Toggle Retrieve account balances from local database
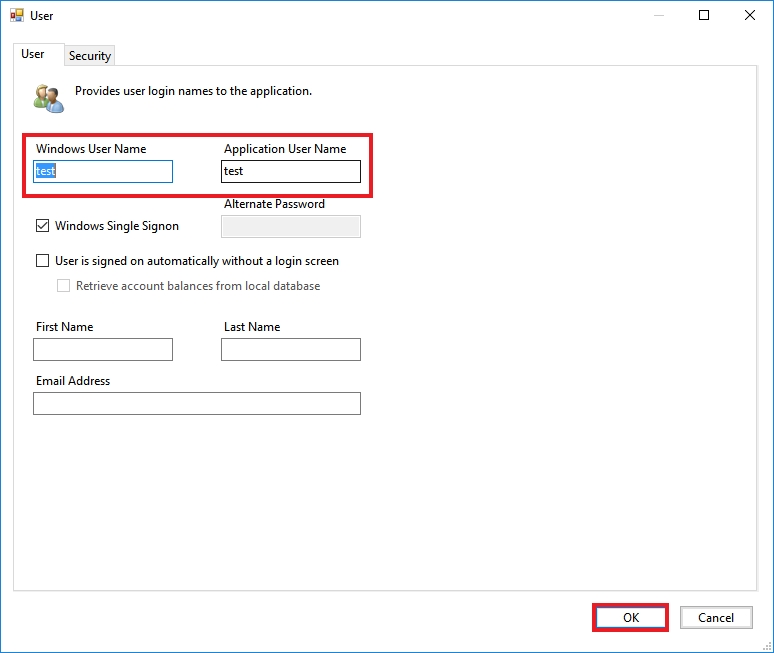Viewport: 774px width, 653px height. point(63,285)
